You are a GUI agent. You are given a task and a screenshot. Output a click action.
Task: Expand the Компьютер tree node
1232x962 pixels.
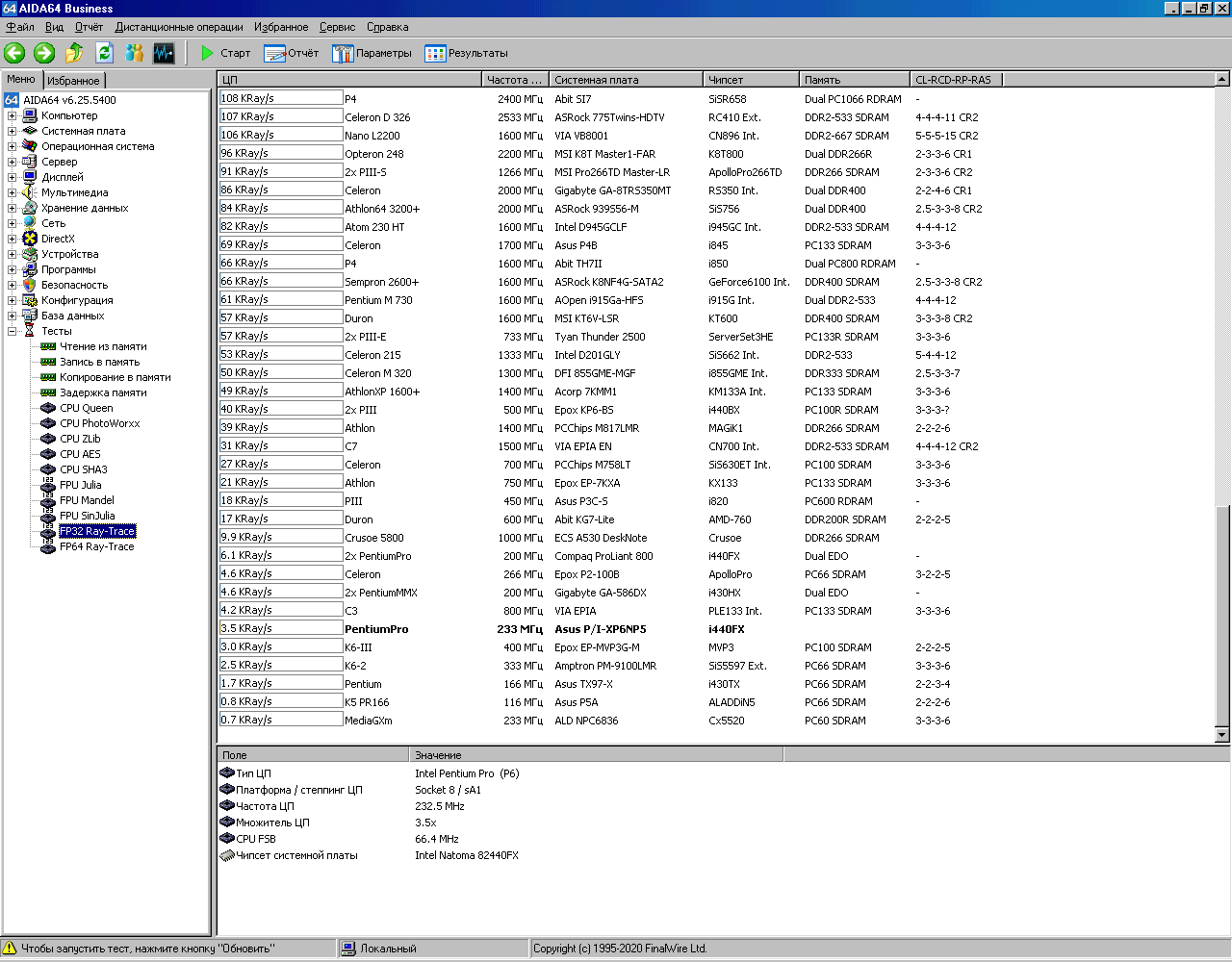pyautogui.click(x=13, y=115)
